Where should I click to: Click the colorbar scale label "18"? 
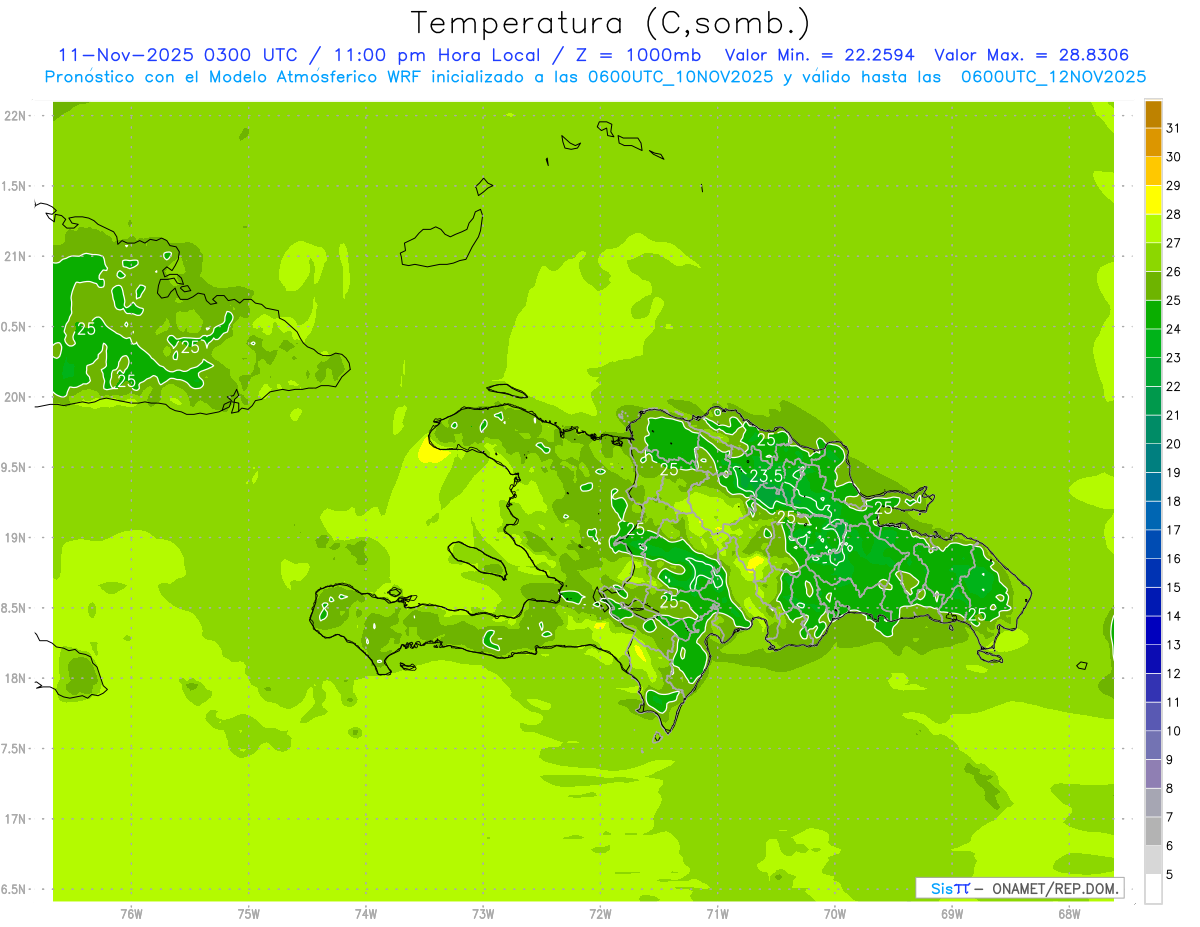[x=1173, y=501]
